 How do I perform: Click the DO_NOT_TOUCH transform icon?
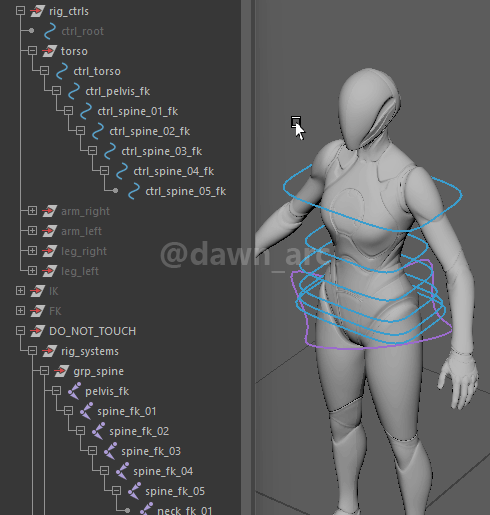pyautogui.click(x=37, y=331)
